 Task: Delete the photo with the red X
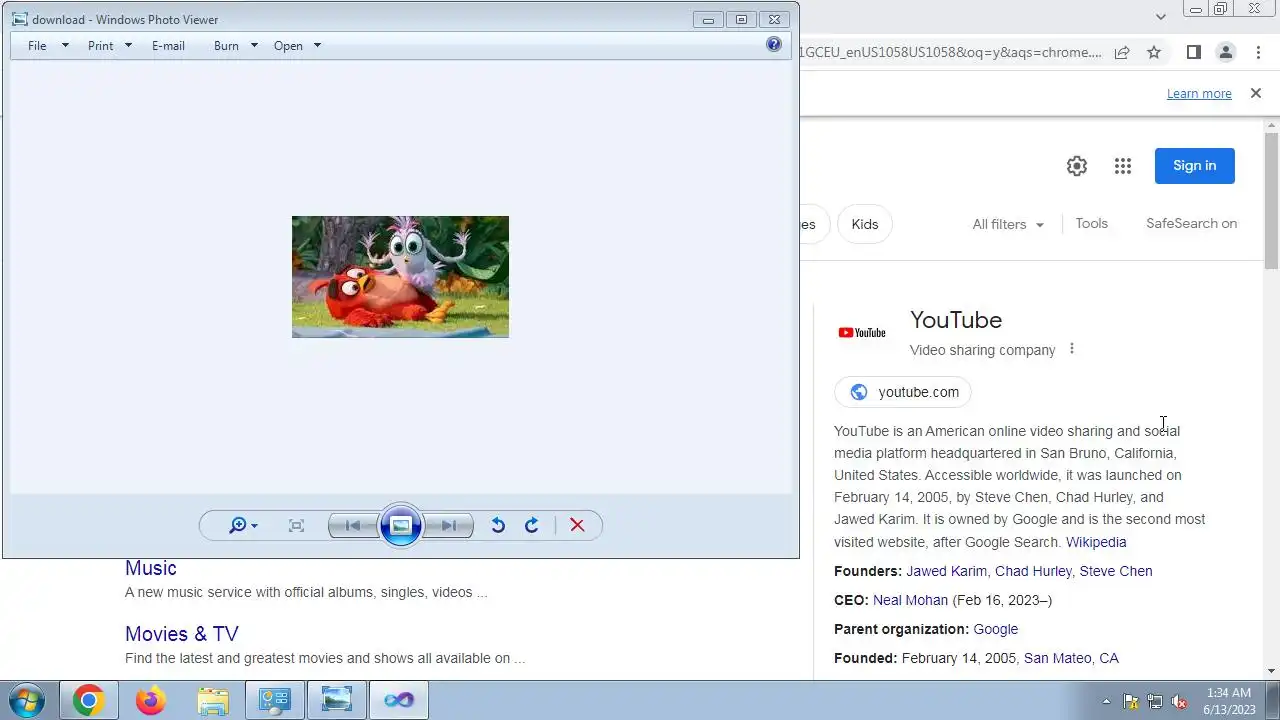pos(577,526)
